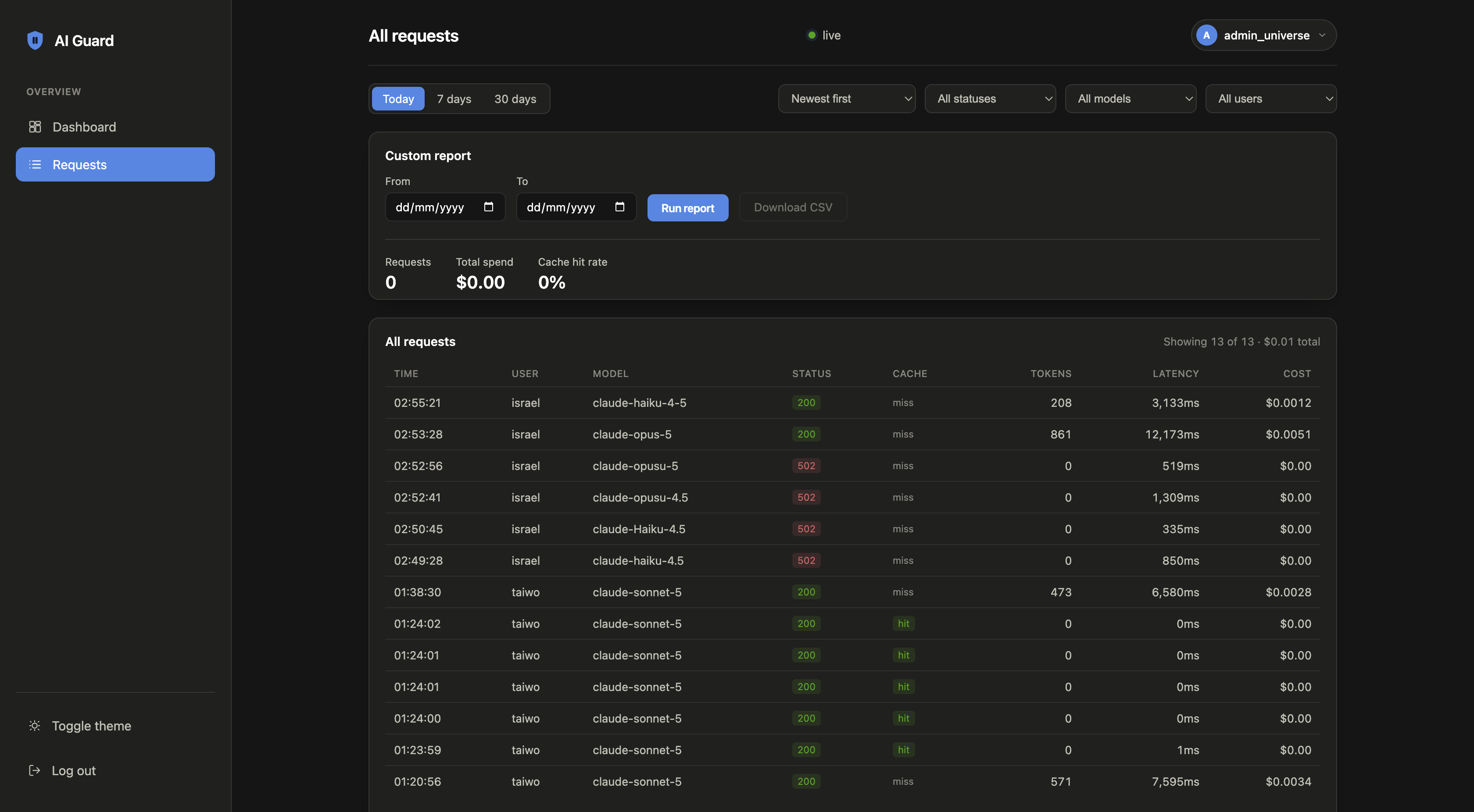The image size is (1474, 812).
Task: Toggle the color theme
Action: click(115, 726)
